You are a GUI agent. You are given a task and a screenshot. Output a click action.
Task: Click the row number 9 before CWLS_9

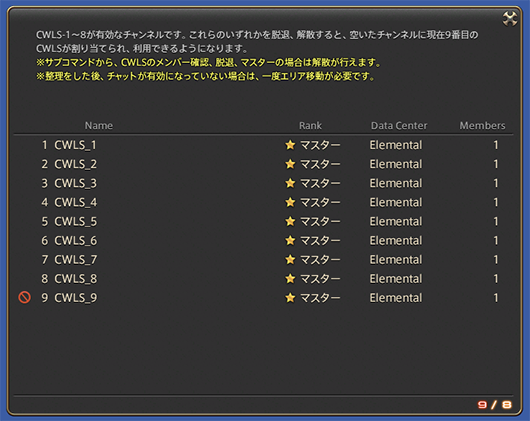[45, 298]
